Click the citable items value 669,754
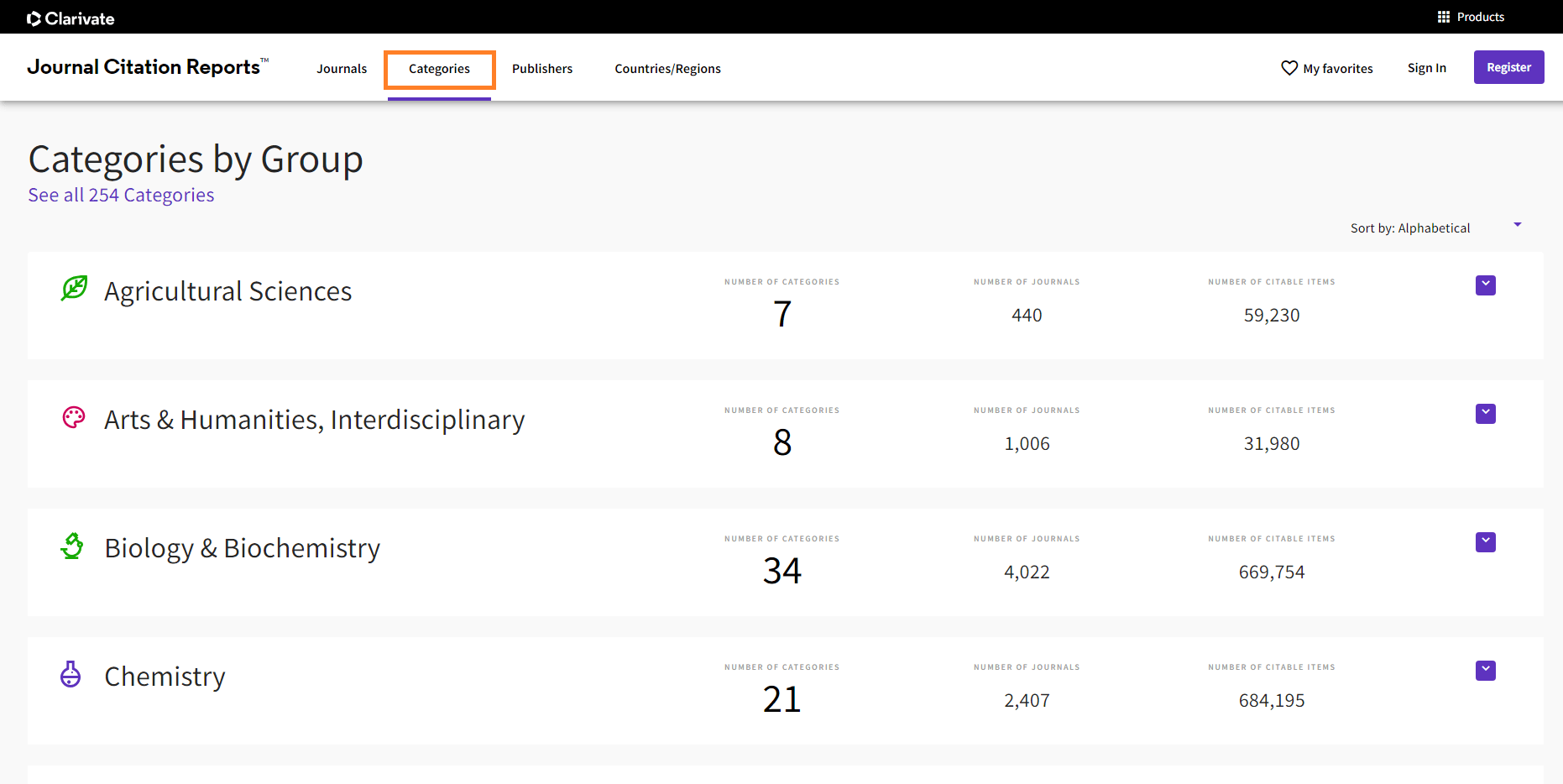Viewport: 1563px width, 784px height. (x=1272, y=572)
